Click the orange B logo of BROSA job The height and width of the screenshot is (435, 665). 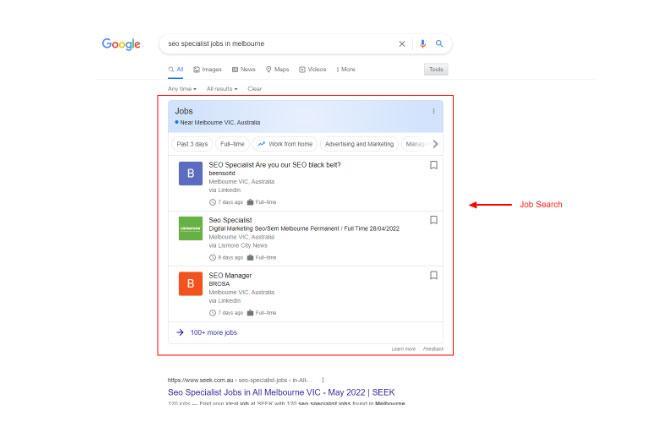190,284
